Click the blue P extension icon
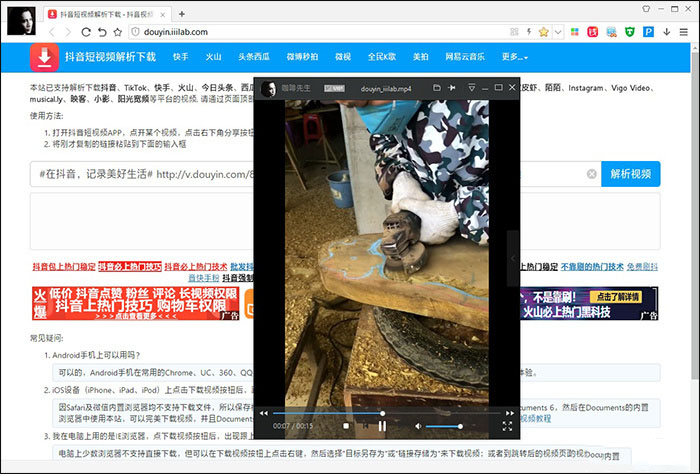The height and width of the screenshot is (474, 700). pos(648,32)
